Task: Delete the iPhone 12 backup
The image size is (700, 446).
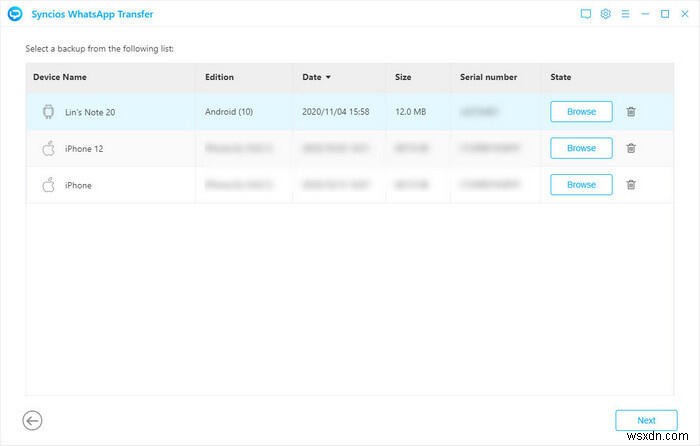Action: click(x=631, y=148)
